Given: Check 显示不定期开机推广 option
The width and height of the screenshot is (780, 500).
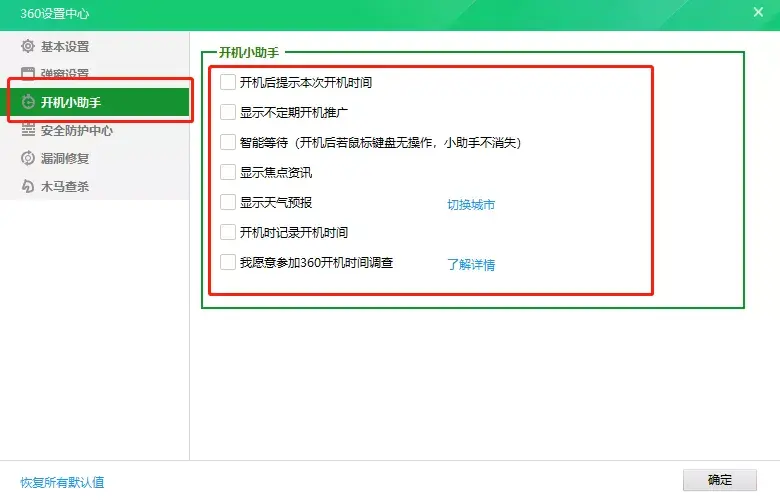Looking at the screenshot, I should pyautogui.click(x=228, y=112).
